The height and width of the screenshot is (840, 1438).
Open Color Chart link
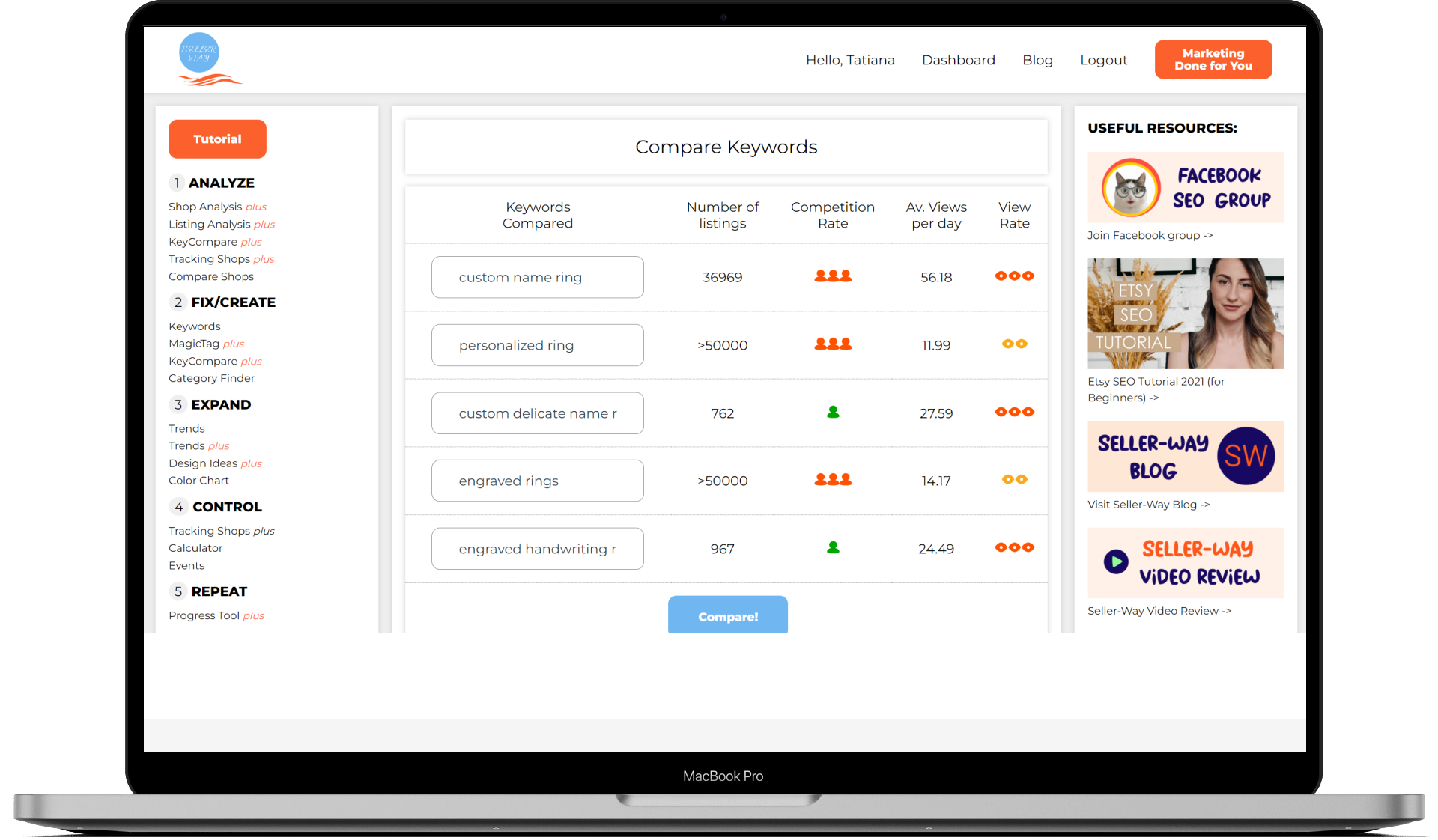click(198, 481)
